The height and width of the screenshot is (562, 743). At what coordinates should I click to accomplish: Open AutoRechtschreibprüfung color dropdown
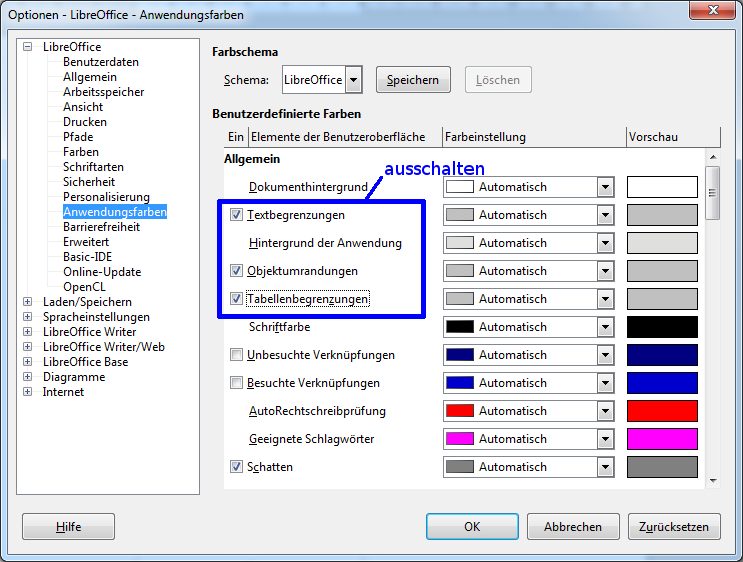pos(605,410)
